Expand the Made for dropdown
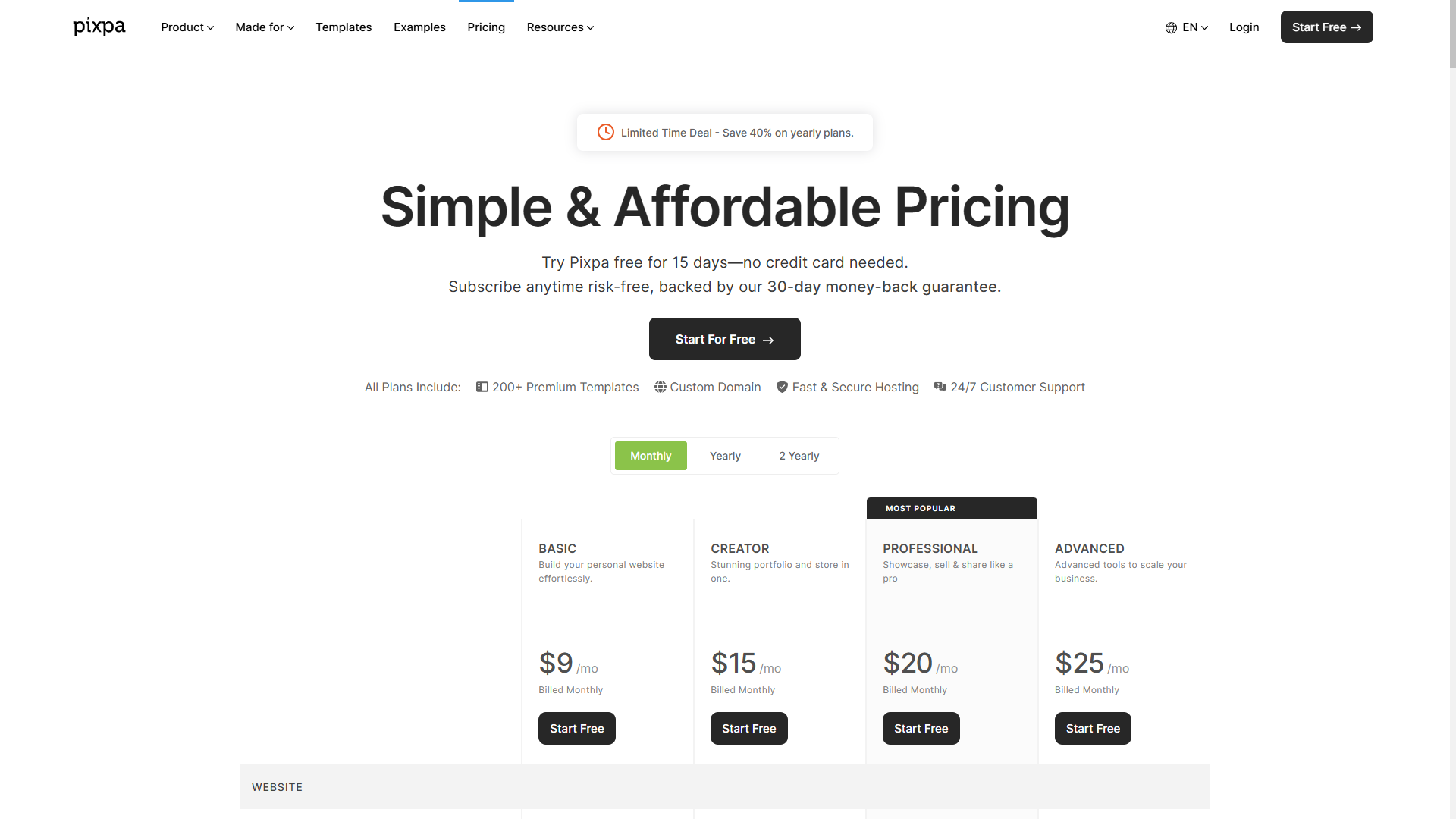1456x819 pixels. pos(265,27)
